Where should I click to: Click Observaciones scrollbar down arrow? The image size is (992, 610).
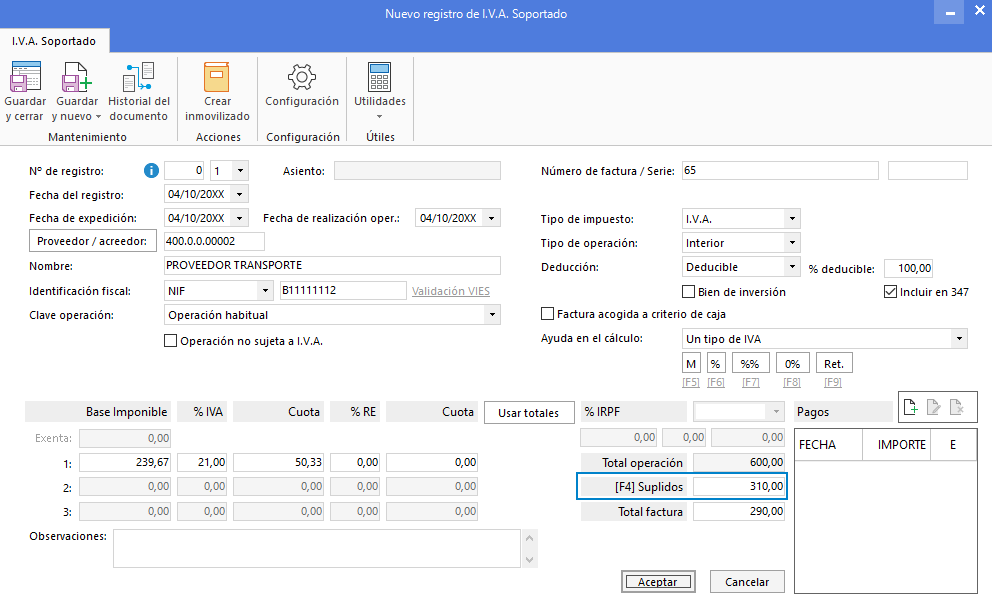[530, 559]
